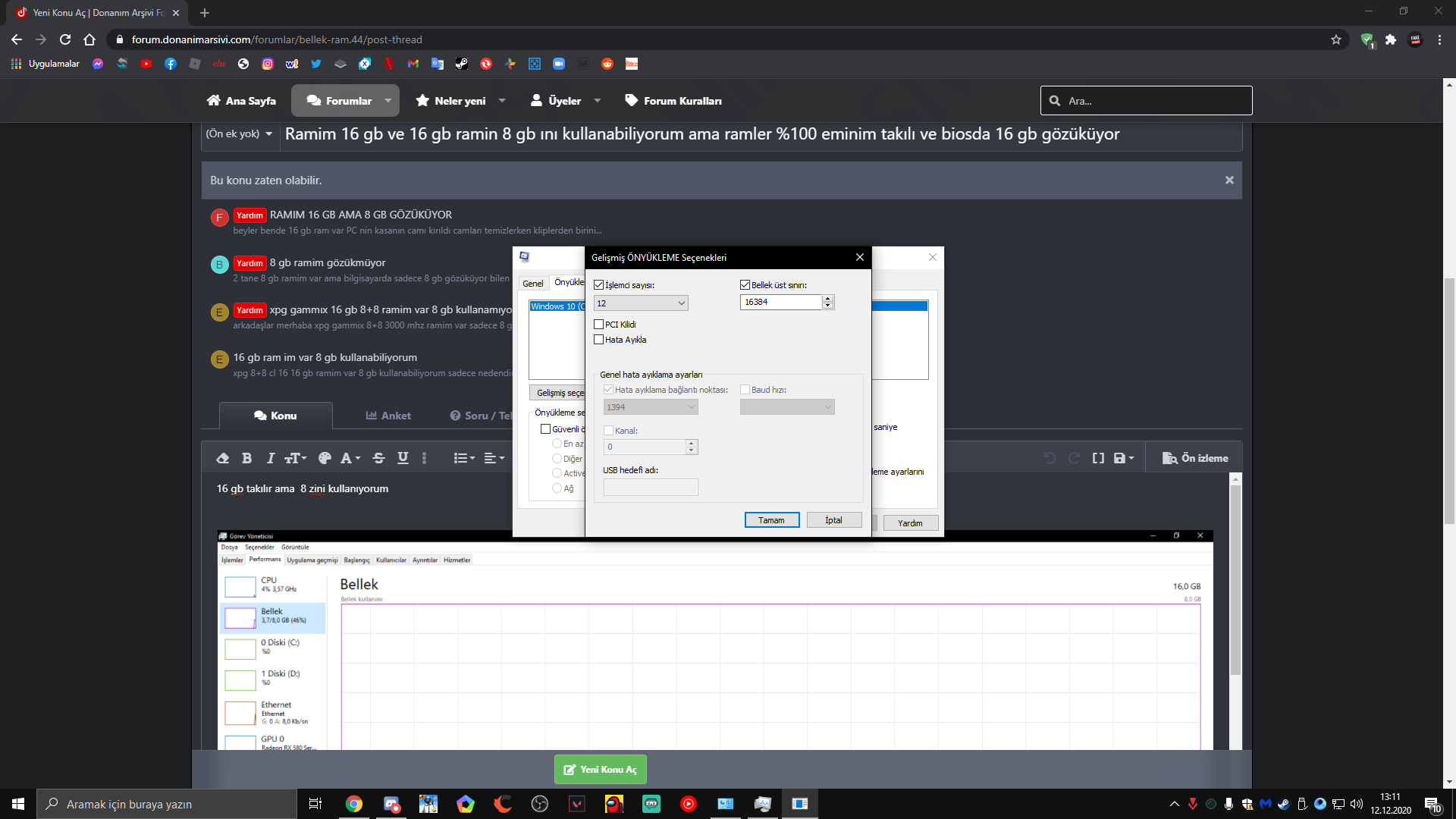The width and height of the screenshot is (1456, 819).
Task: Select the Genel tab in system configuration
Action: tap(533, 284)
